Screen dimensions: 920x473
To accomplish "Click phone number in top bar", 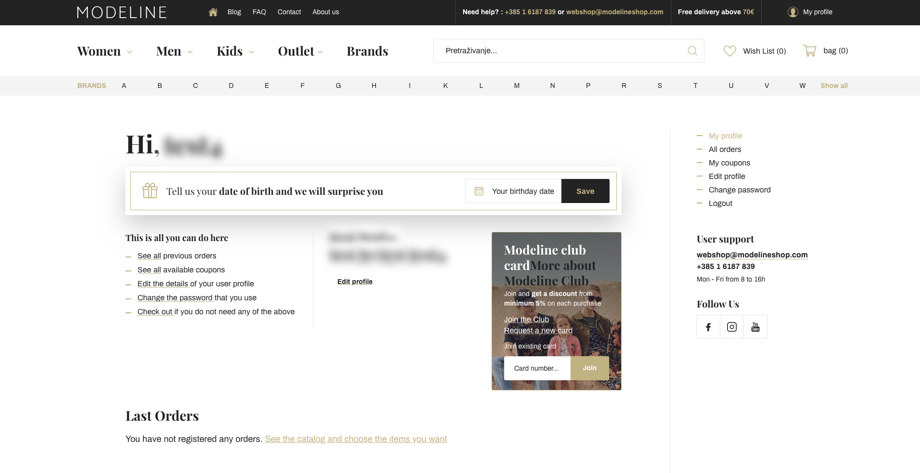I will pos(530,12).
